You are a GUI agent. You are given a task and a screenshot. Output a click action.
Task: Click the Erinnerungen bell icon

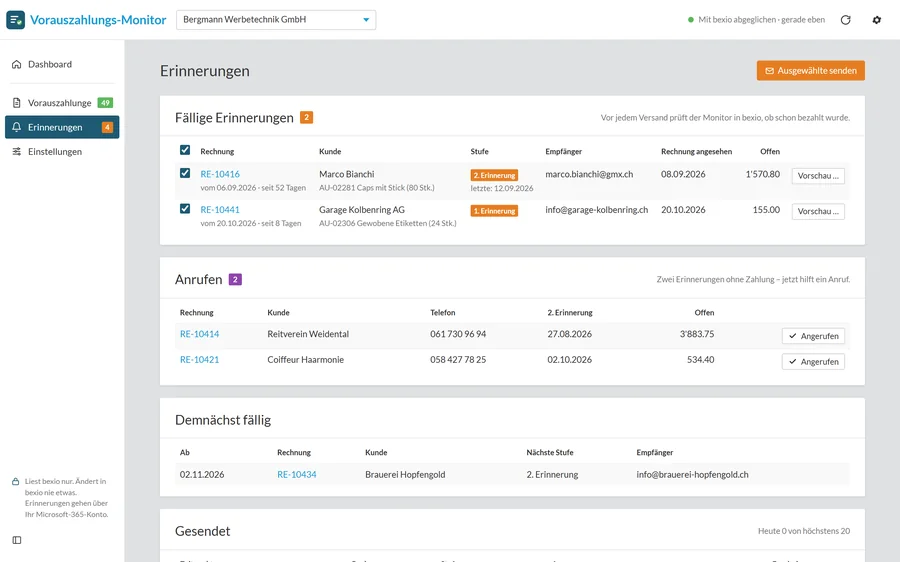point(17,127)
